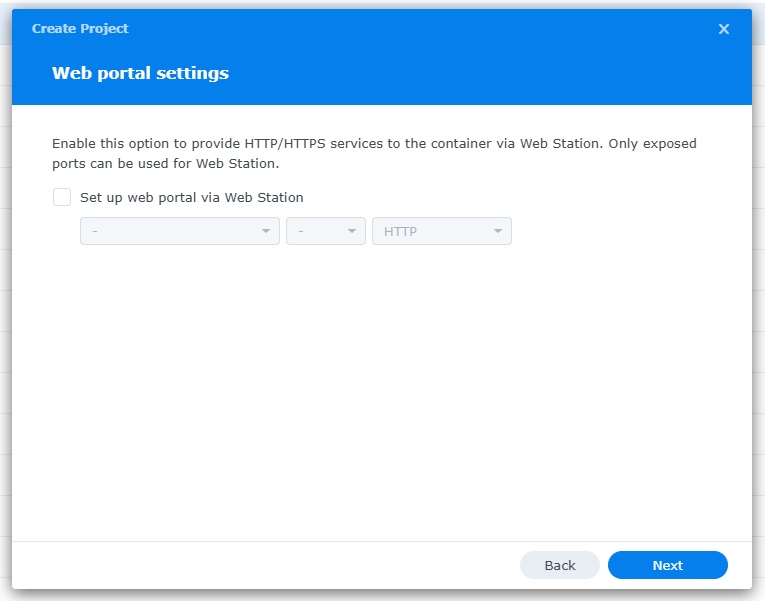This screenshot has width=765, height=601.
Task: Click the empty white area of the dialog body
Action: coord(380,400)
